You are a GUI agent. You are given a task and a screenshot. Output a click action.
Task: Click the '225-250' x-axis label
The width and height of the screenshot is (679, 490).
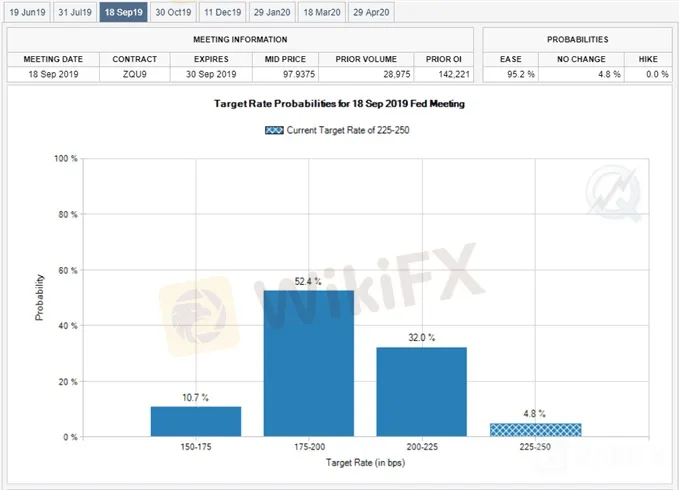coord(535,447)
